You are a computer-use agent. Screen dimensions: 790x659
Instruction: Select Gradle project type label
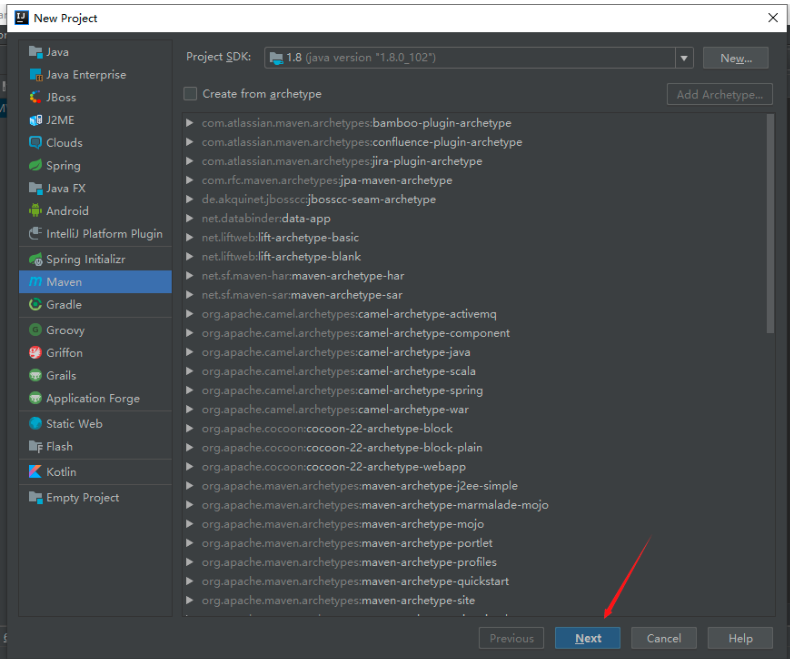(64, 304)
